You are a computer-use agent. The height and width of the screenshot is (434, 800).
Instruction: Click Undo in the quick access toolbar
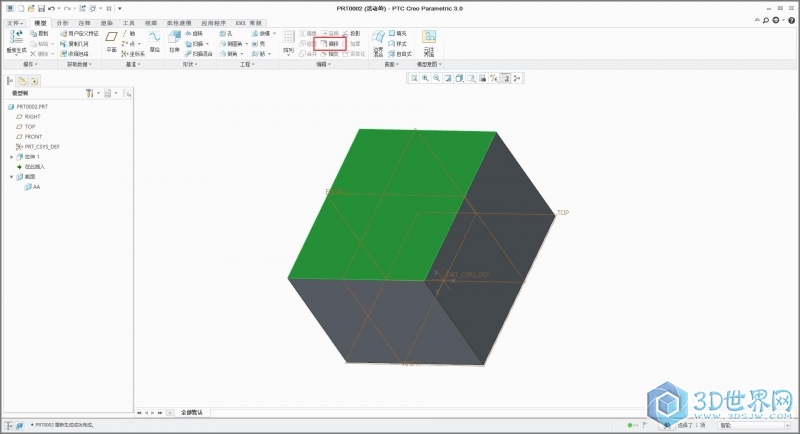coord(51,9)
